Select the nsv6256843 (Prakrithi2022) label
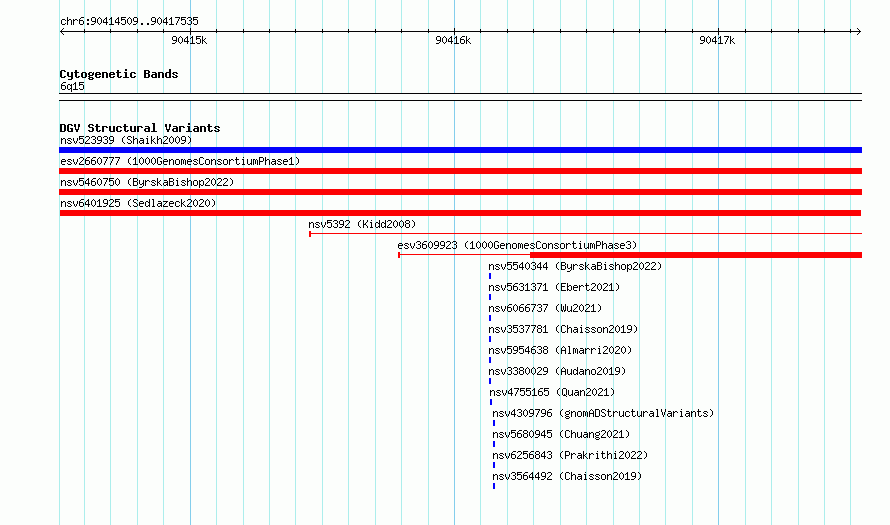Image resolution: width=890 pixels, height=525 pixels. pyautogui.click(x=570, y=455)
